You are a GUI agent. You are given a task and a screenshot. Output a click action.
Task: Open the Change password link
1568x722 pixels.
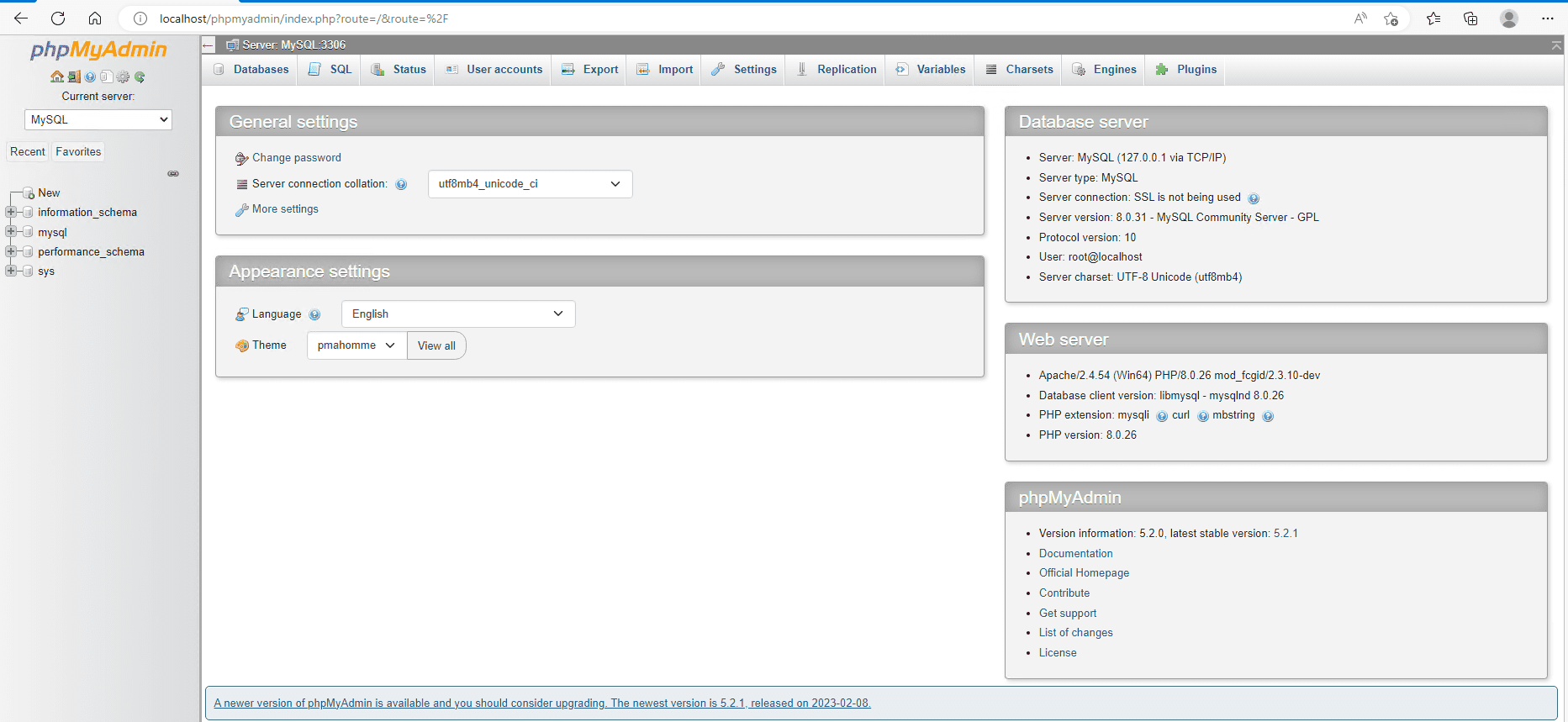point(296,158)
